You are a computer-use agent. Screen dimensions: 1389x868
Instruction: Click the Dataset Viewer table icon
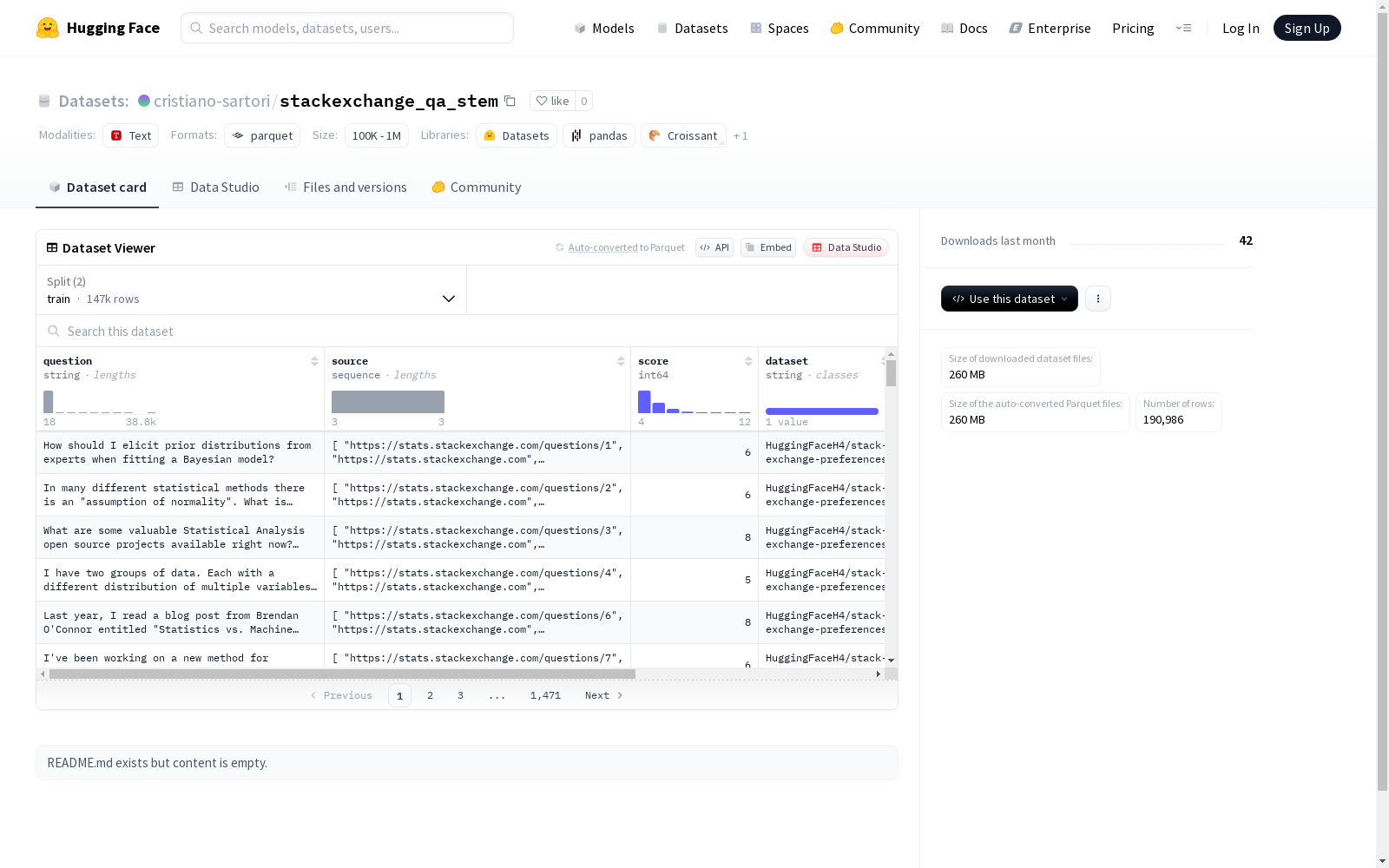(52, 247)
